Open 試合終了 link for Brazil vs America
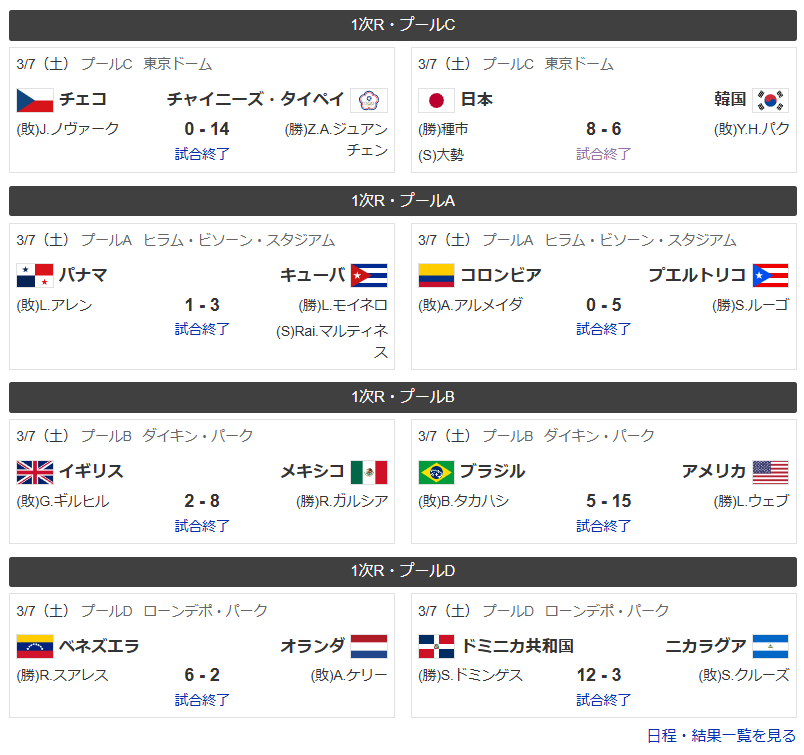This screenshot has width=804, height=755. tap(603, 525)
